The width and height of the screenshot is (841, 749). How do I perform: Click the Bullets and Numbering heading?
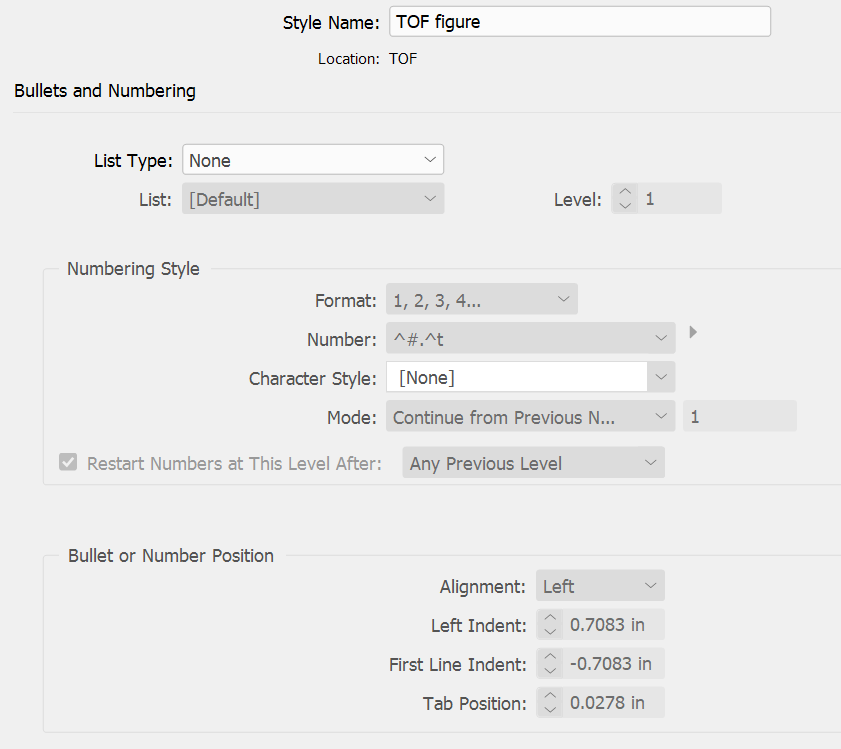pos(104,91)
